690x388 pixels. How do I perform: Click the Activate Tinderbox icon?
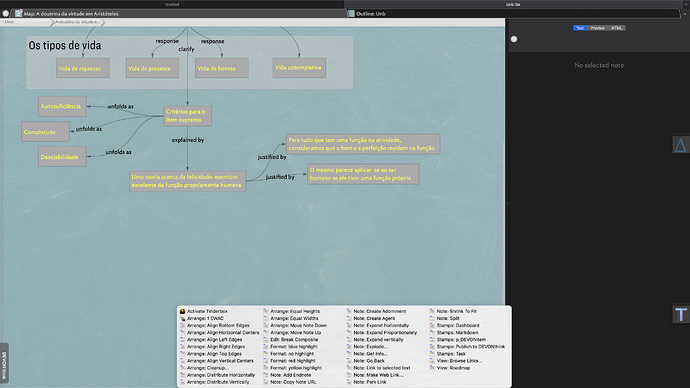pos(182,311)
